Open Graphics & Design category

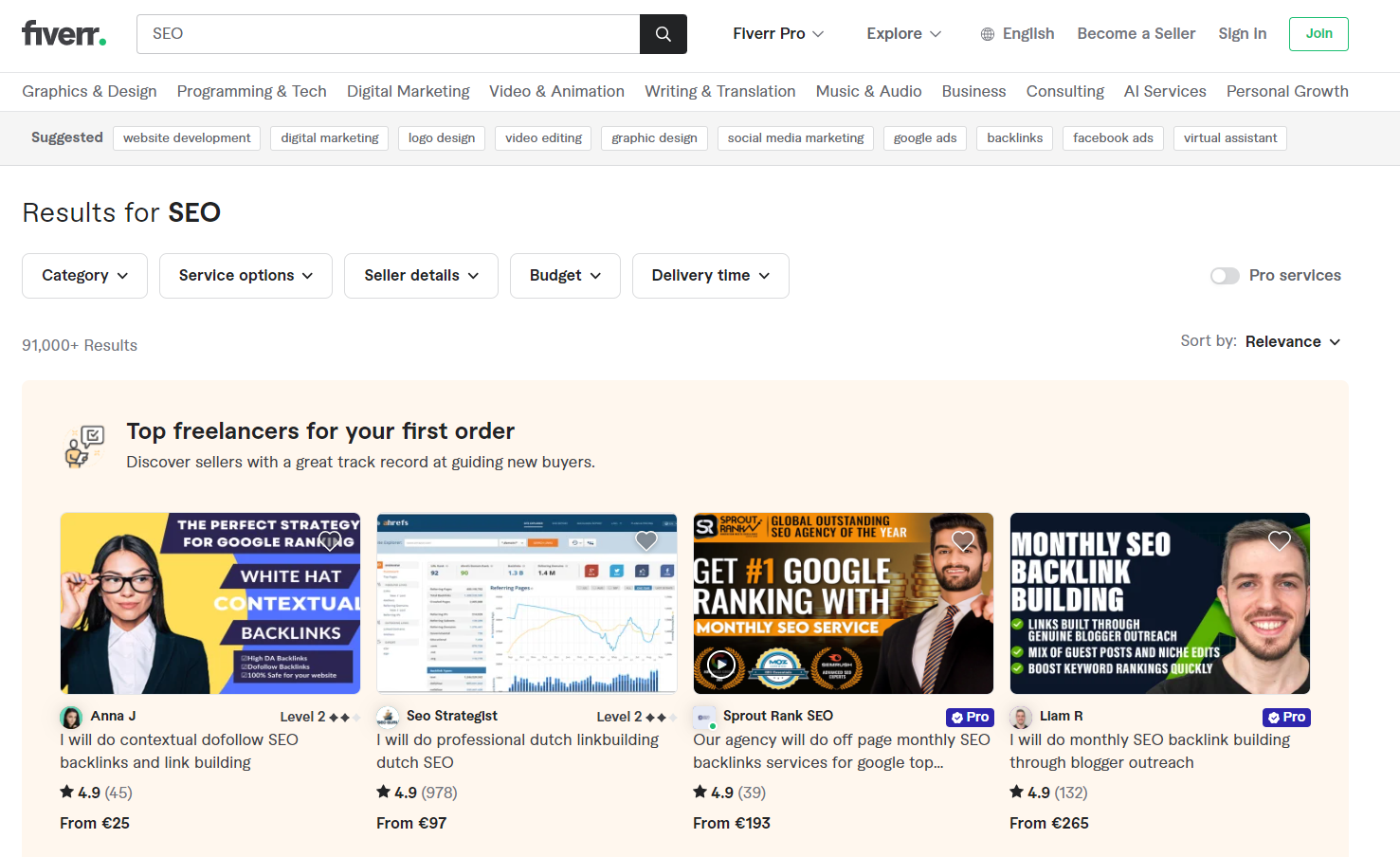coord(89,91)
